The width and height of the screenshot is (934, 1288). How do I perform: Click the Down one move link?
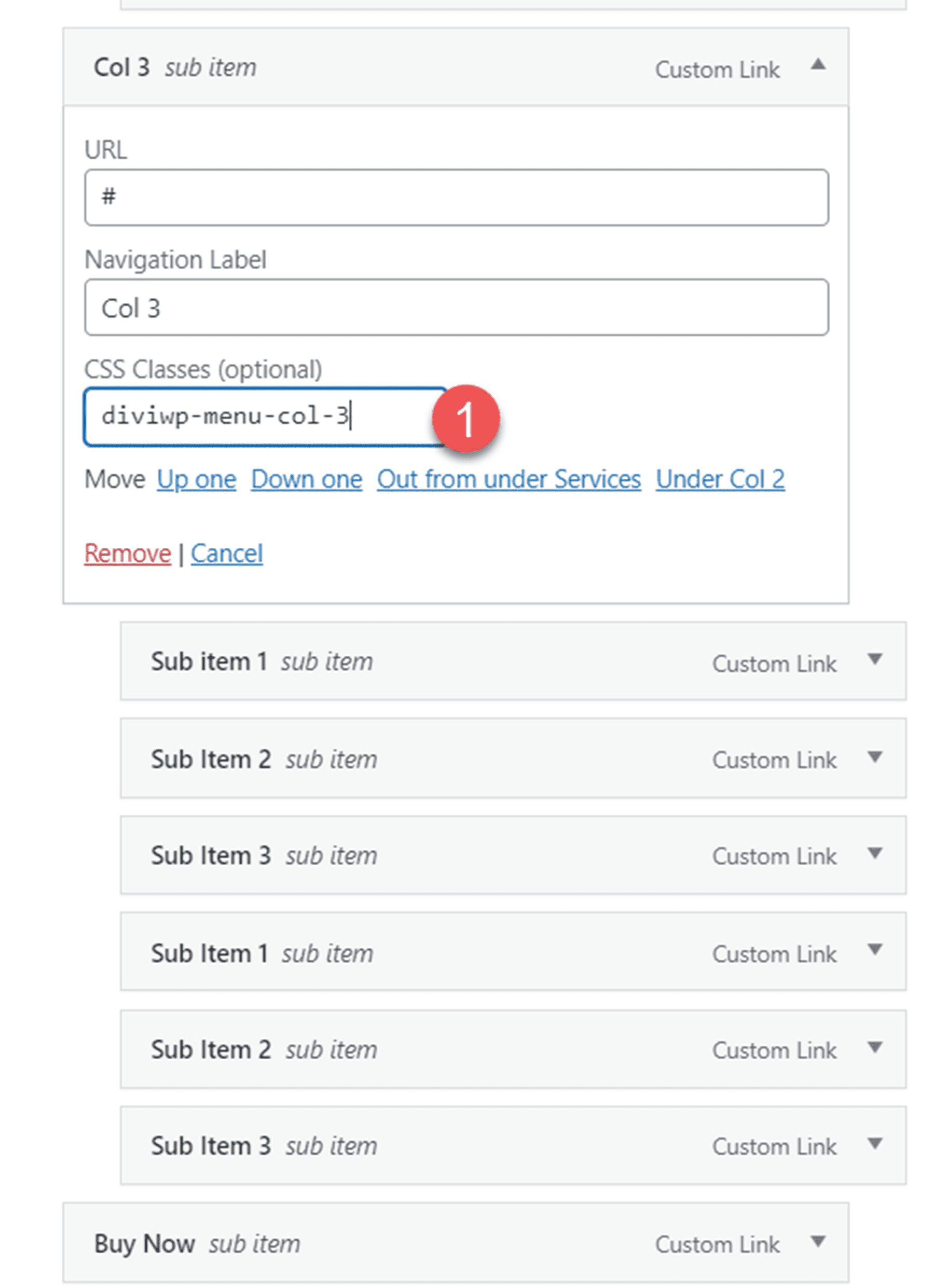pos(306,479)
